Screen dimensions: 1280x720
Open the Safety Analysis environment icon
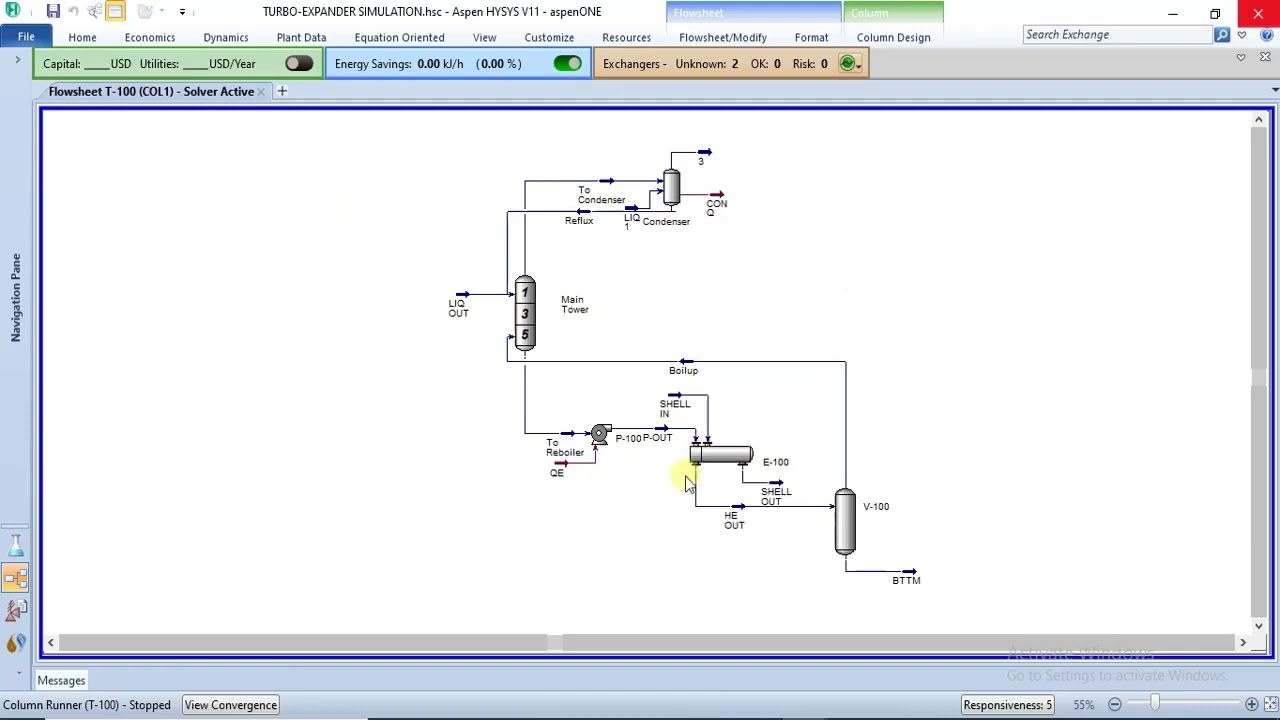[16, 610]
